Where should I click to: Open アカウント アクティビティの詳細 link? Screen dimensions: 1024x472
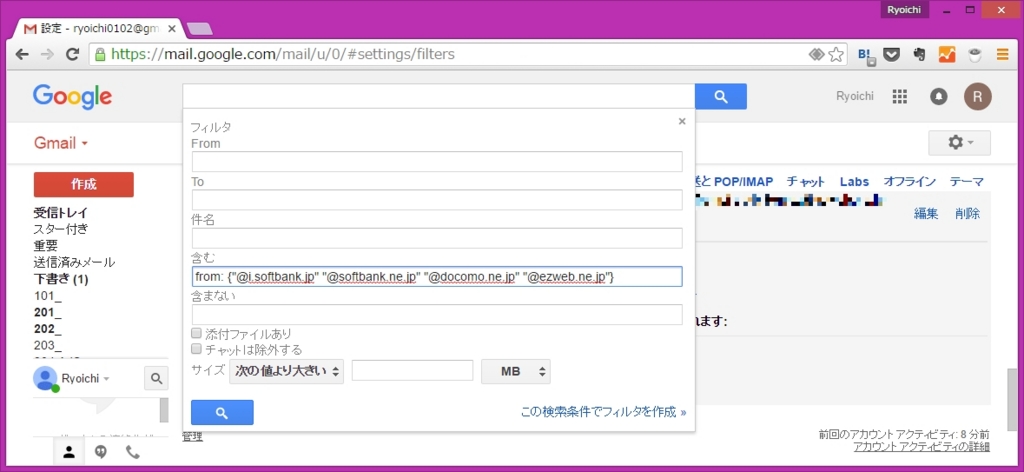[x=921, y=447]
